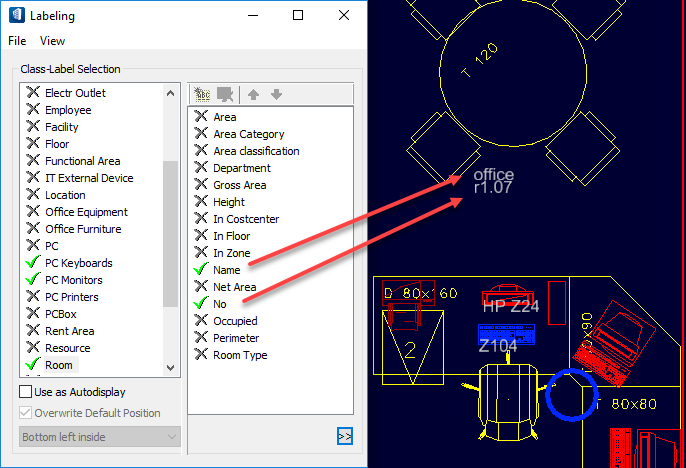
Task: Select Resource class
Action: click(68, 348)
